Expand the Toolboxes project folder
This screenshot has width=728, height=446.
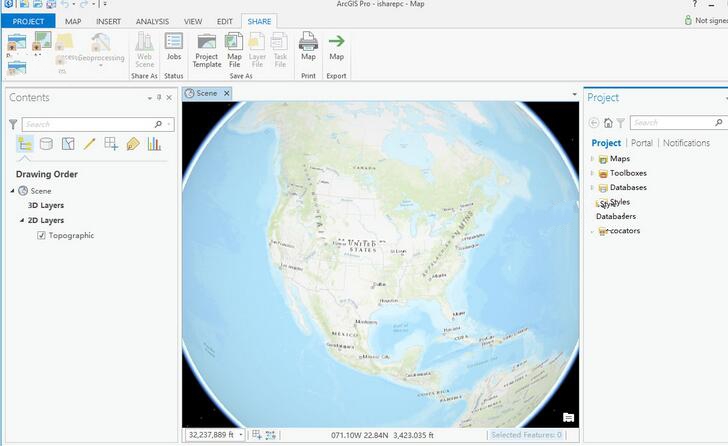tap(592, 173)
